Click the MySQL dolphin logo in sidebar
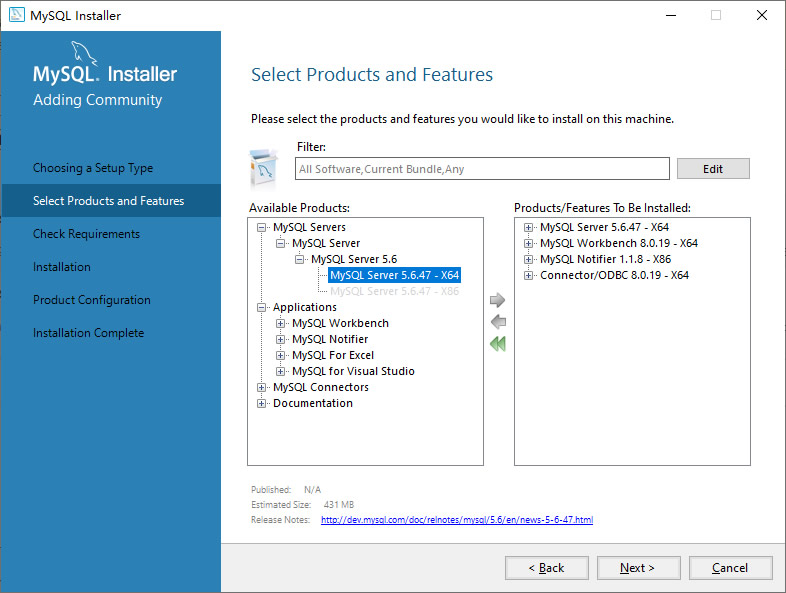Screen dimensions: 786x593 click(83, 53)
